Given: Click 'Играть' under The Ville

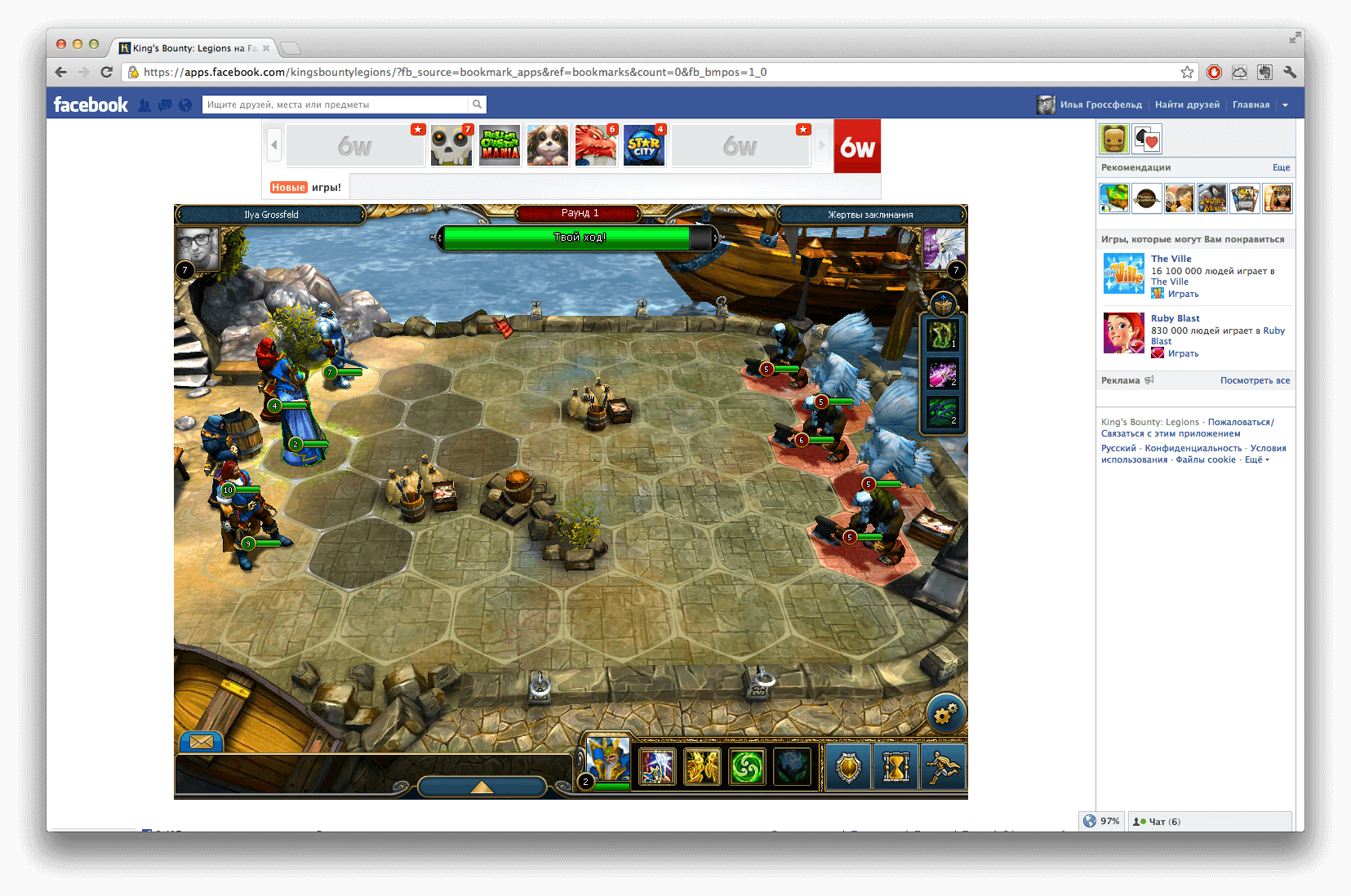Looking at the screenshot, I should [1183, 294].
